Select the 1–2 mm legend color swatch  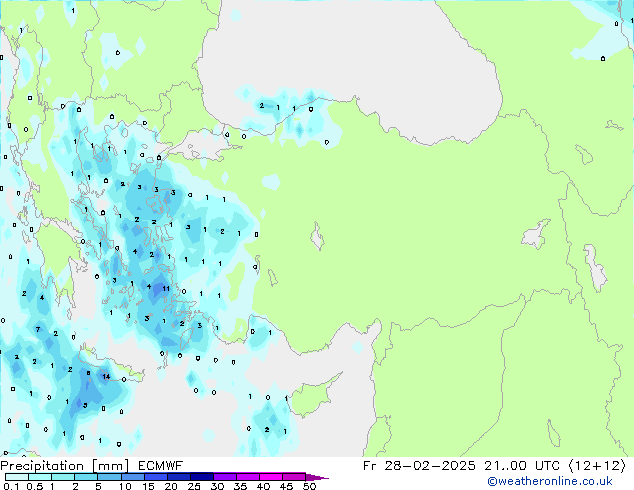63,477
